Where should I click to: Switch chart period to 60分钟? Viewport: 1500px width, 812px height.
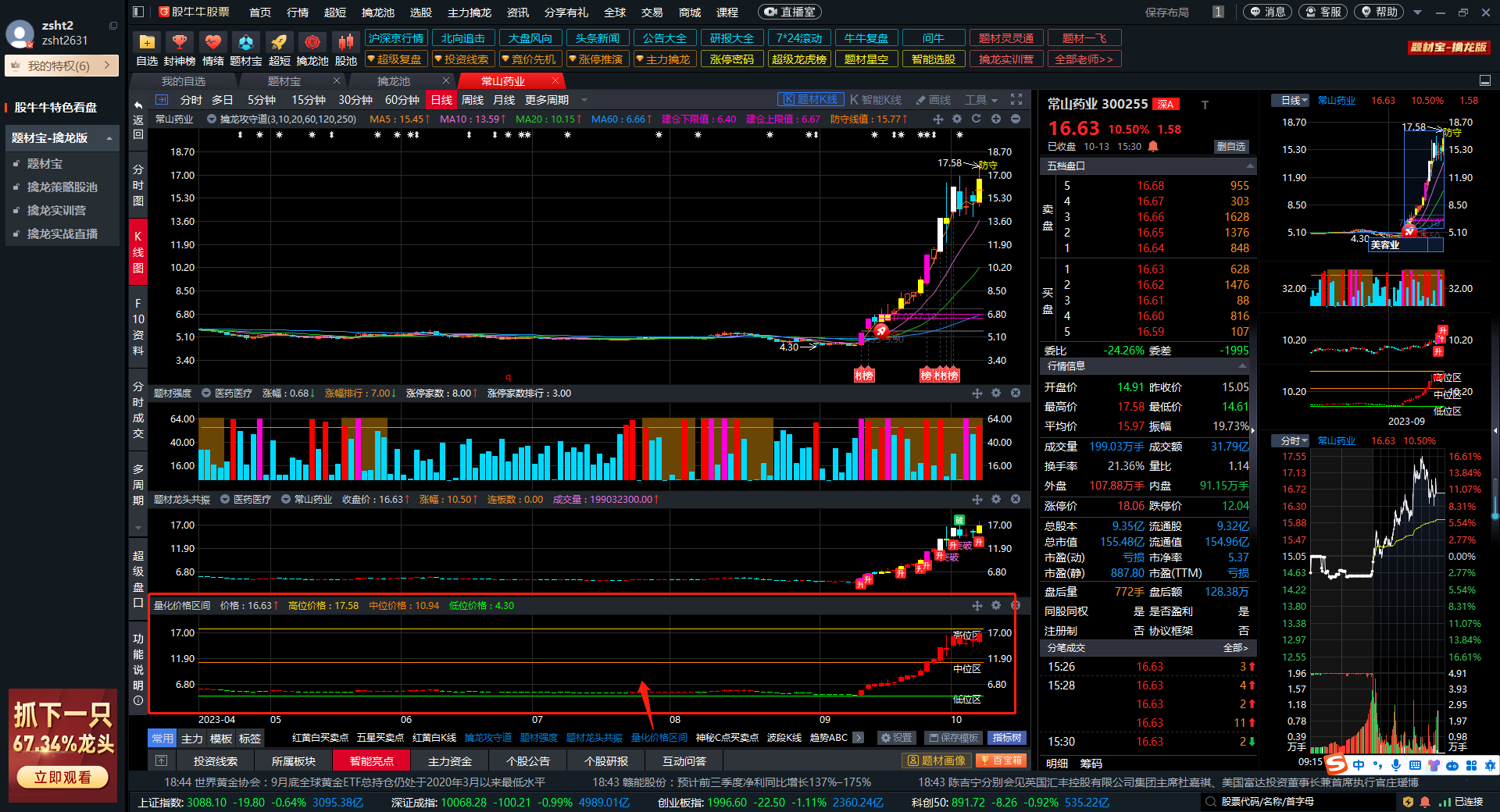coord(402,100)
